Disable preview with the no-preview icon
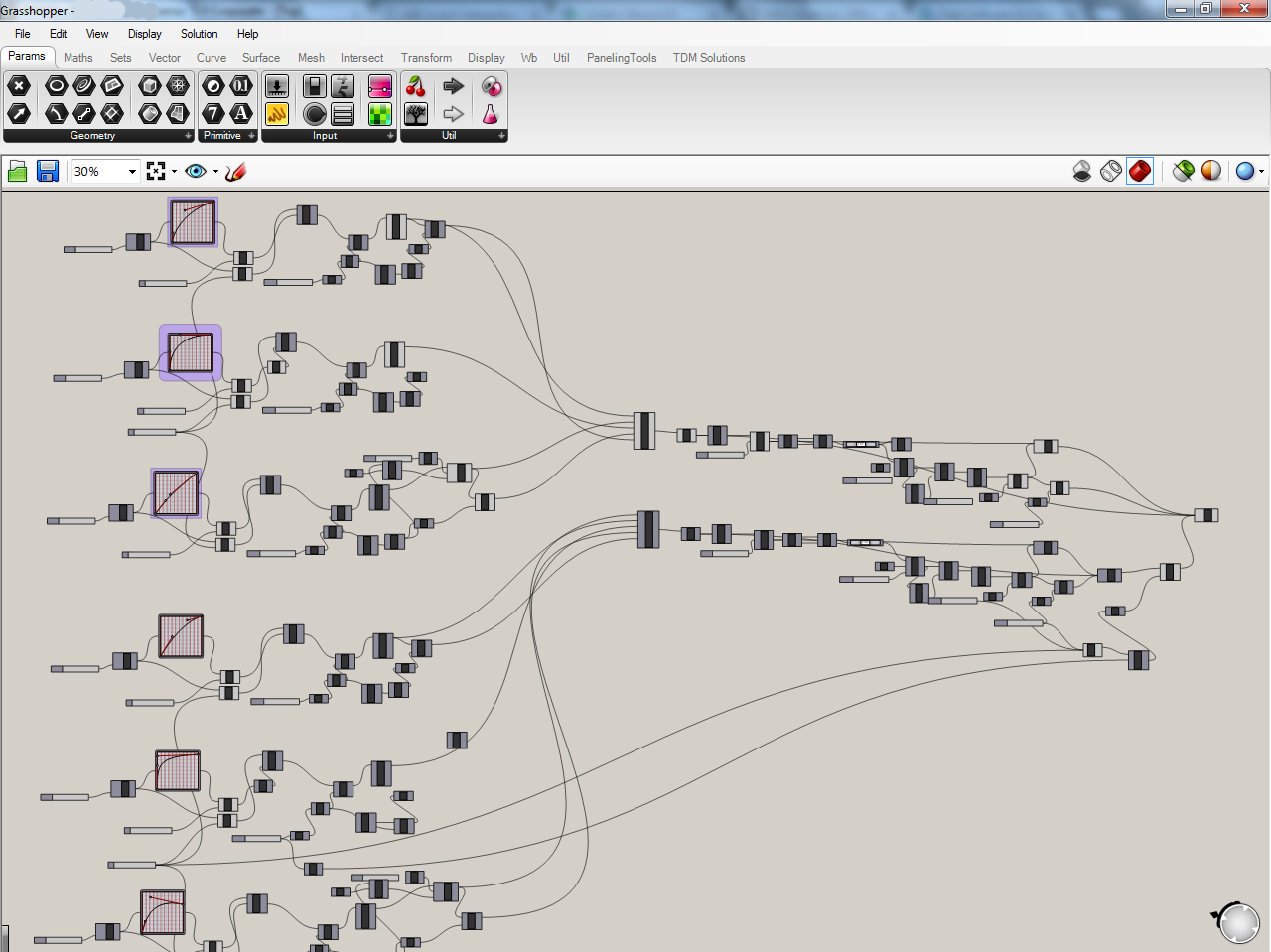 point(1082,171)
